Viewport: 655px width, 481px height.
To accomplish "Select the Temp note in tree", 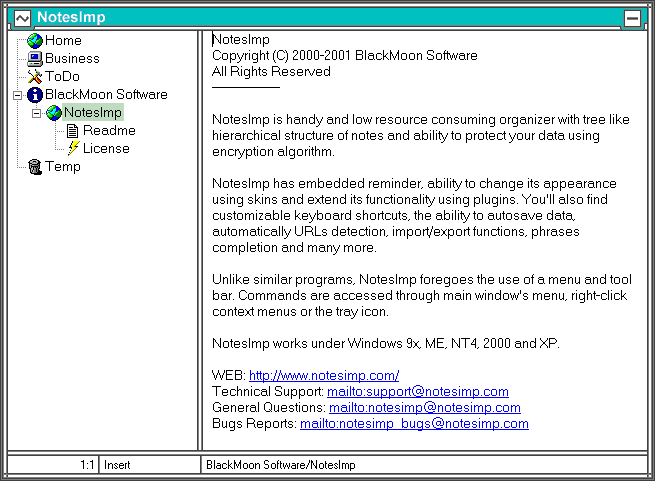I will pos(63,166).
